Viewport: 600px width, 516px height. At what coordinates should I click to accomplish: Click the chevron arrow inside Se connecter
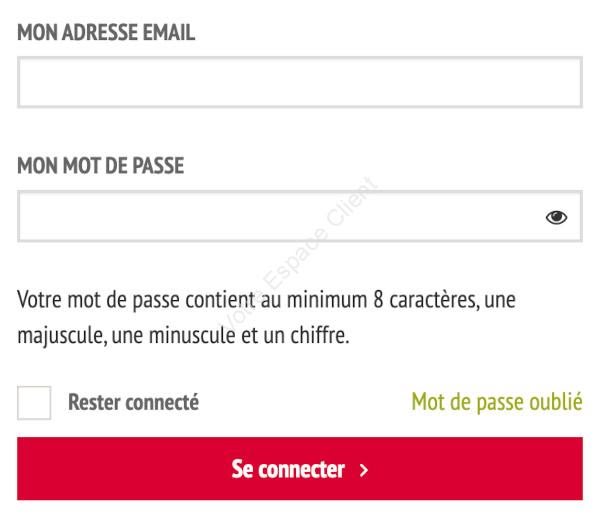coord(364,470)
